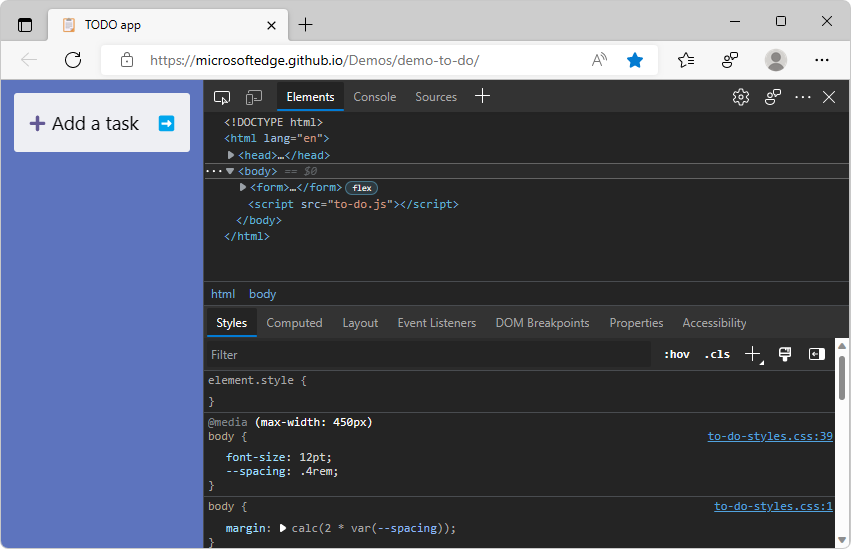Image resolution: width=851 pixels, height=549 pixels.
Task: Open node actions ellipsis beside body
Action: [214, 171]
